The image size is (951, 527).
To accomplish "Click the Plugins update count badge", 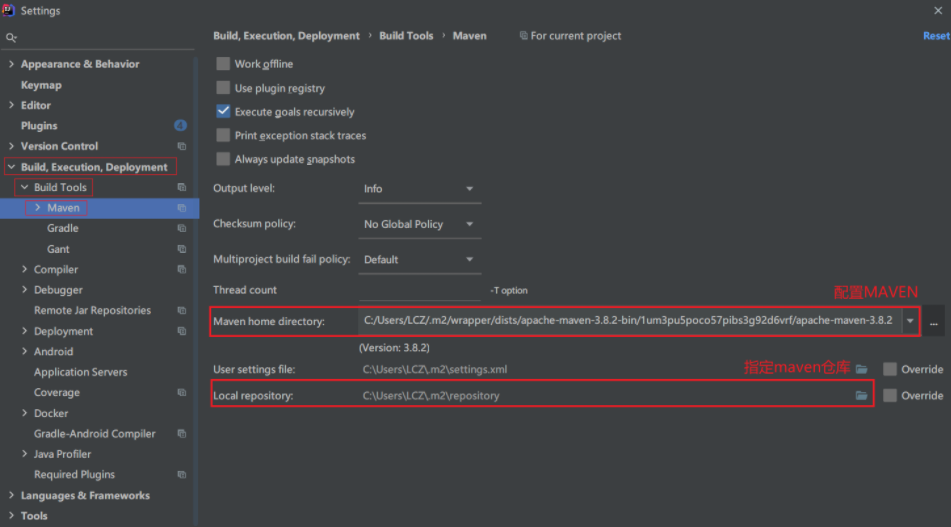I will [x=180, y=126].
